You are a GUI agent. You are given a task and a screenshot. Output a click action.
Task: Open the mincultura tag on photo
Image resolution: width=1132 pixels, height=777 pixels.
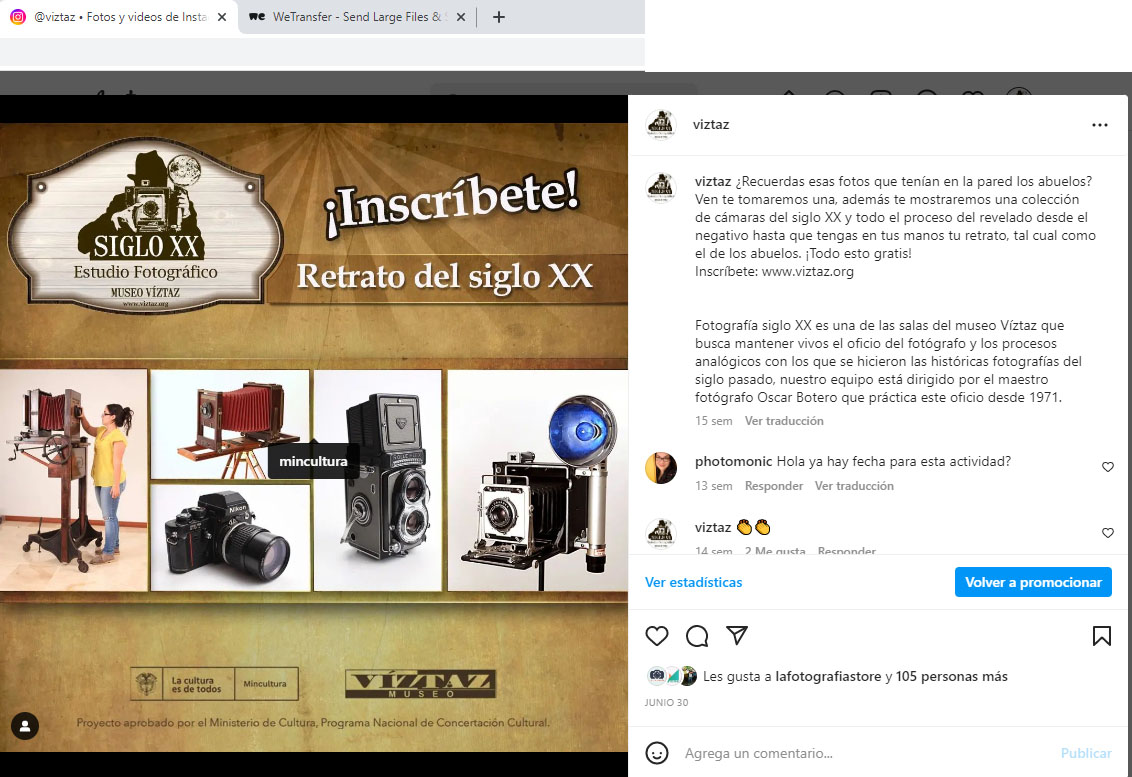coord(313,462)
